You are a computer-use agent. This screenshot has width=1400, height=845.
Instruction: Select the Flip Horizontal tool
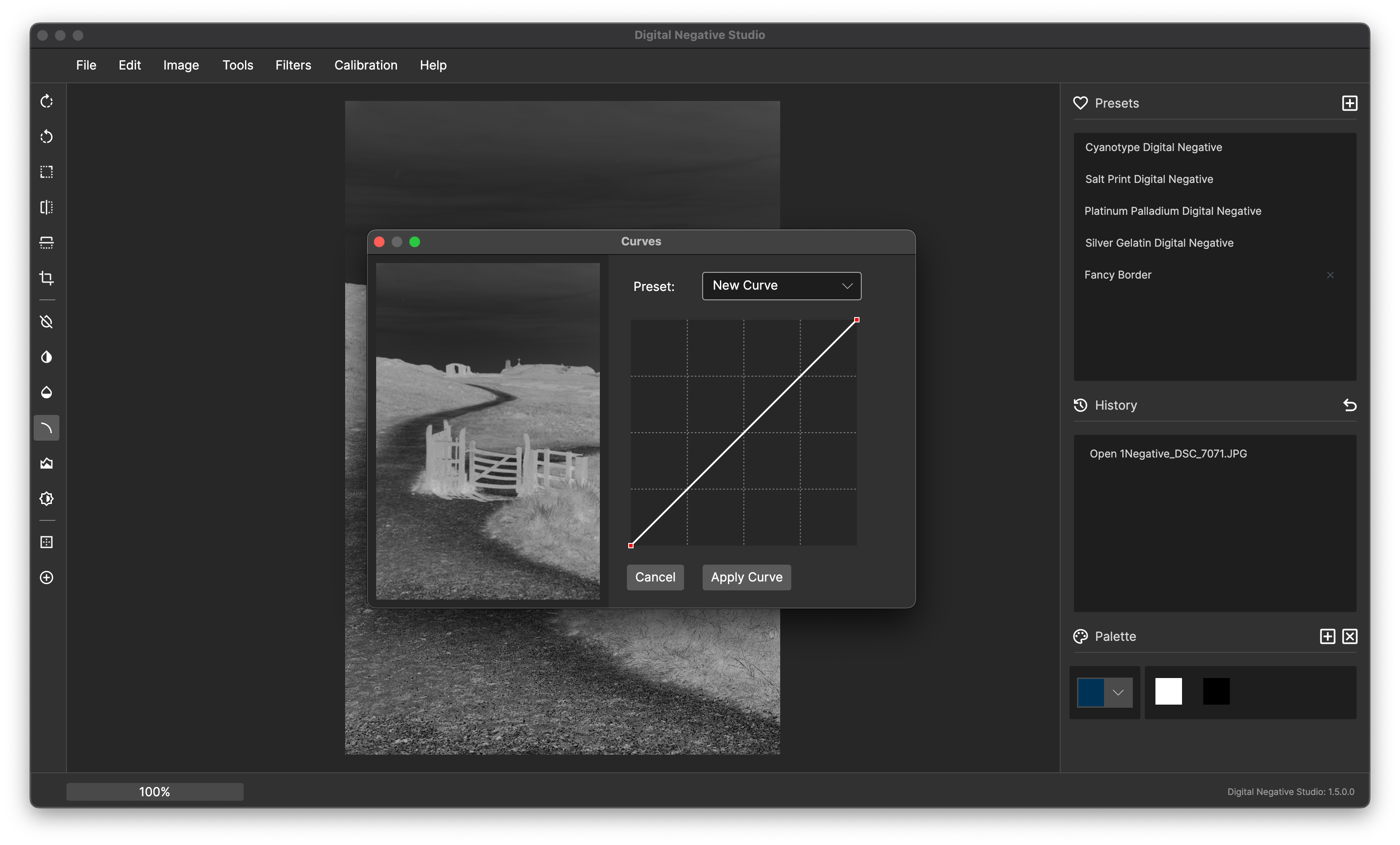pos(46,207)
